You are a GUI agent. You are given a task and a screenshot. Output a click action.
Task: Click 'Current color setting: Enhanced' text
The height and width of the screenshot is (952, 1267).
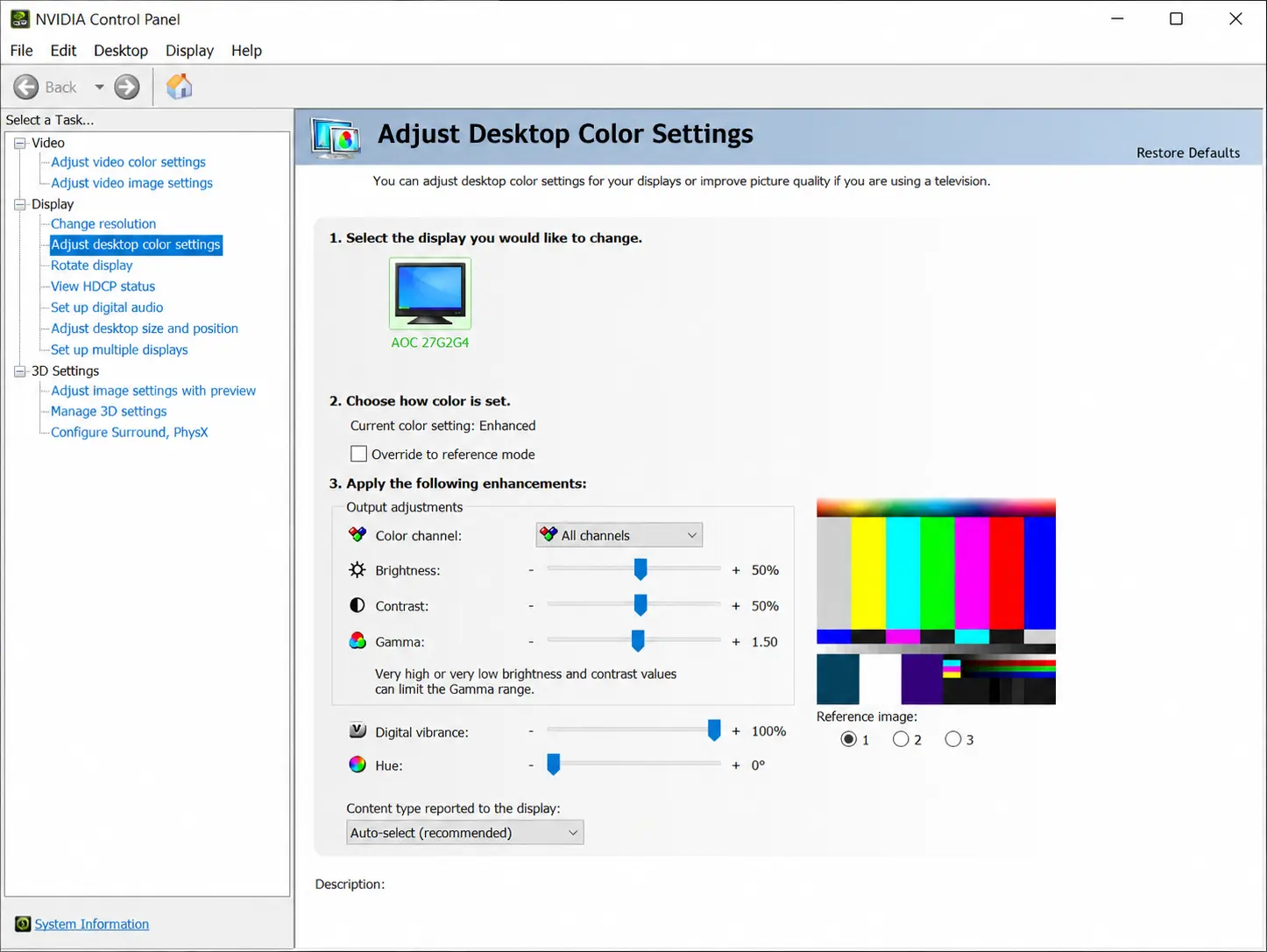click(442, 426)
